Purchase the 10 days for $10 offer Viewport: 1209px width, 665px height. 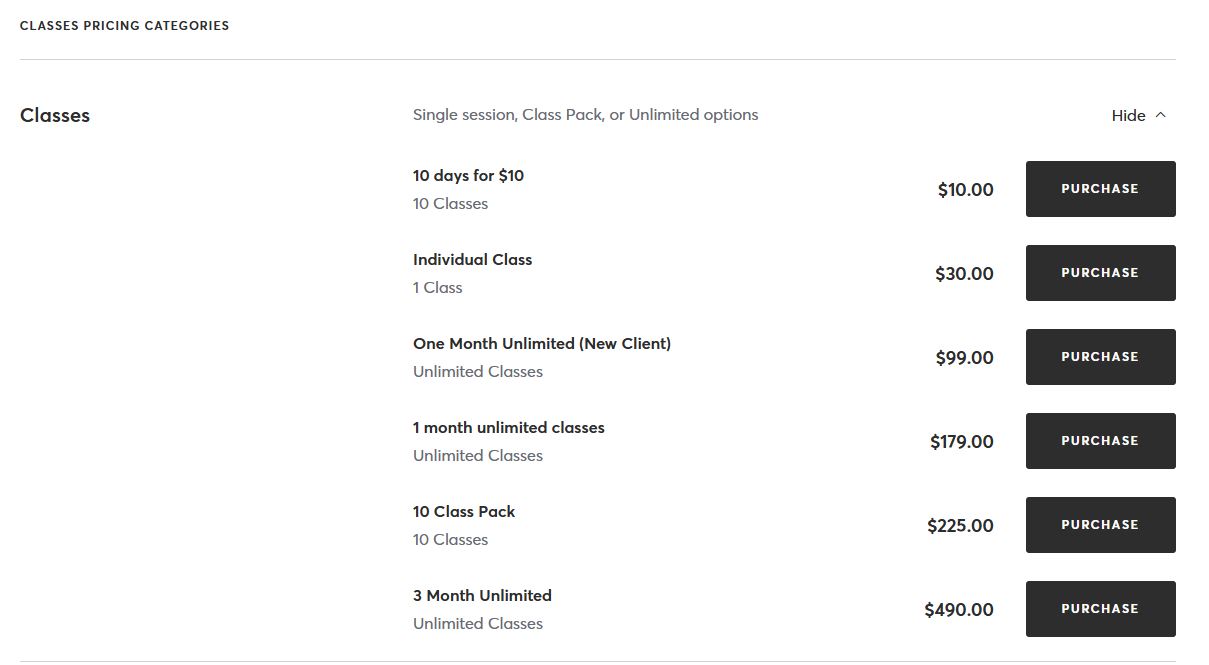click(x=1100, y=189)
